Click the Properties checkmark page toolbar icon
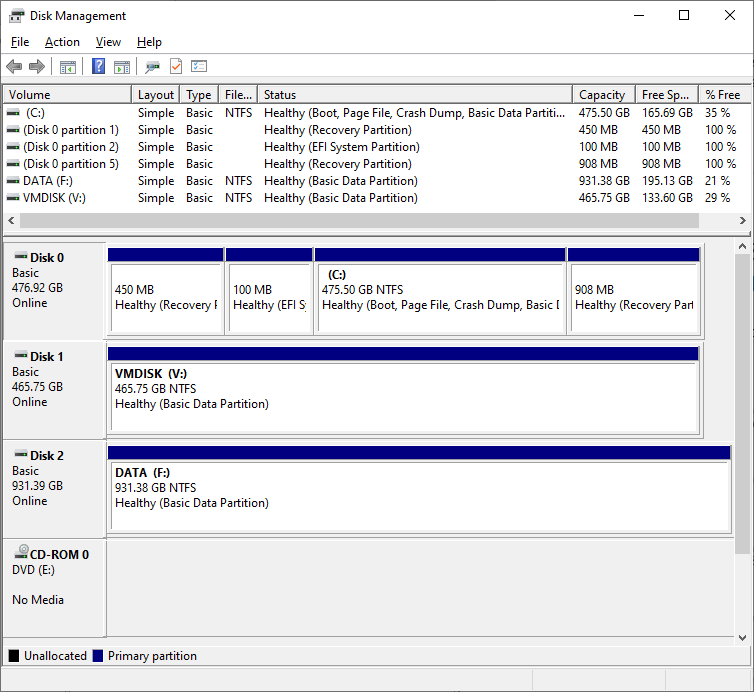 (x=176, y=66)
